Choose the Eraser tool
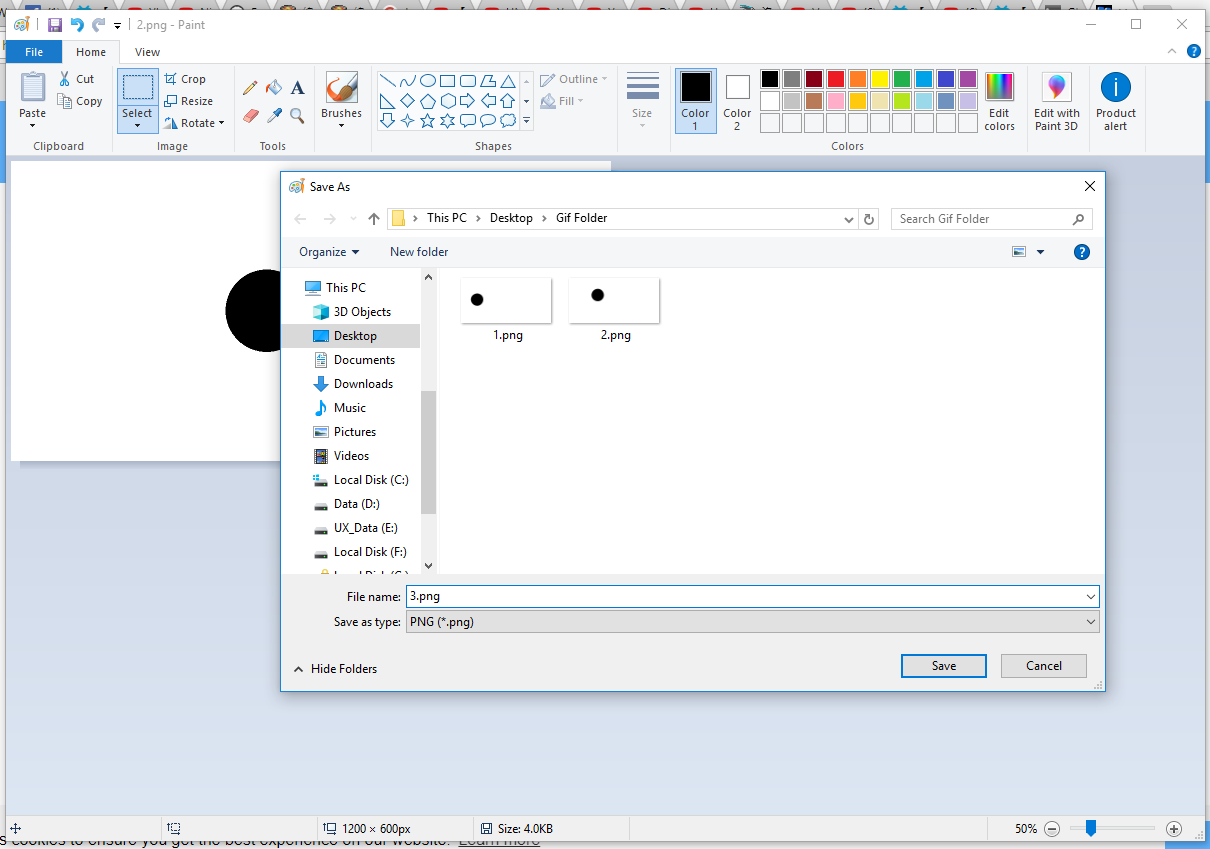The height and width of the screenshot is (849, 1210). point(250,116)
